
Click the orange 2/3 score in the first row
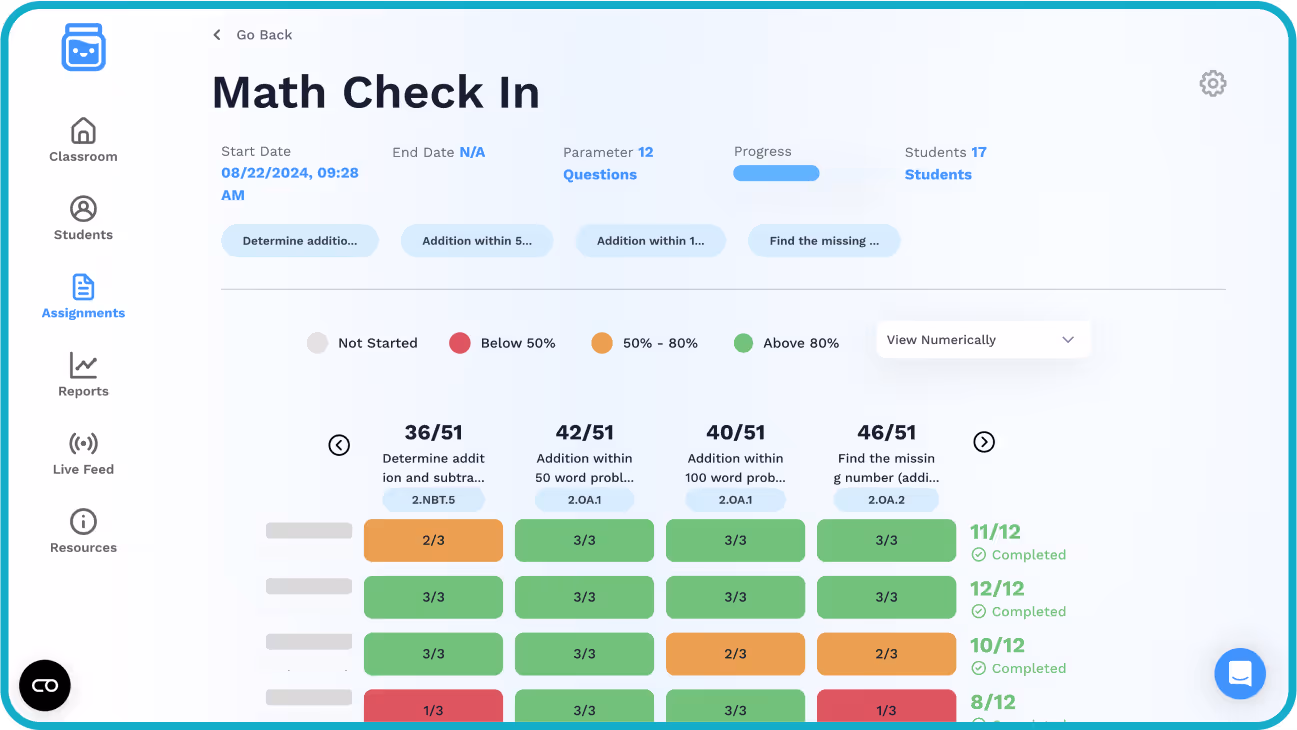tap(433, 540)
